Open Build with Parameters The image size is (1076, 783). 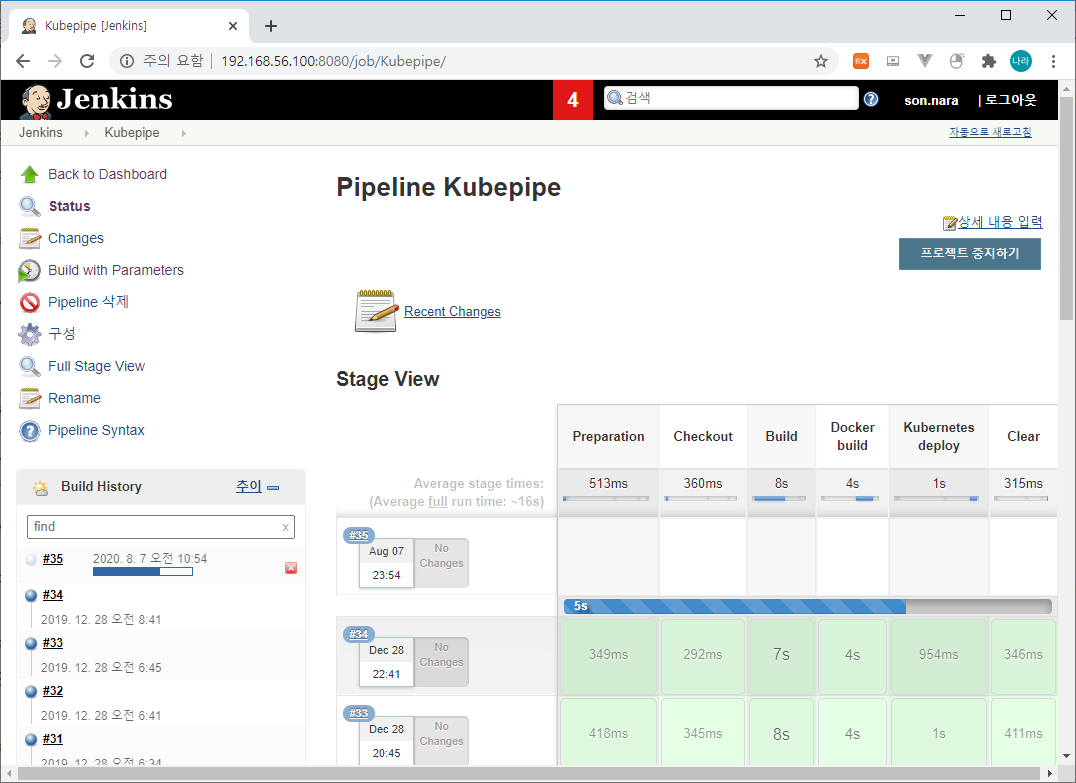coord(115,270)
